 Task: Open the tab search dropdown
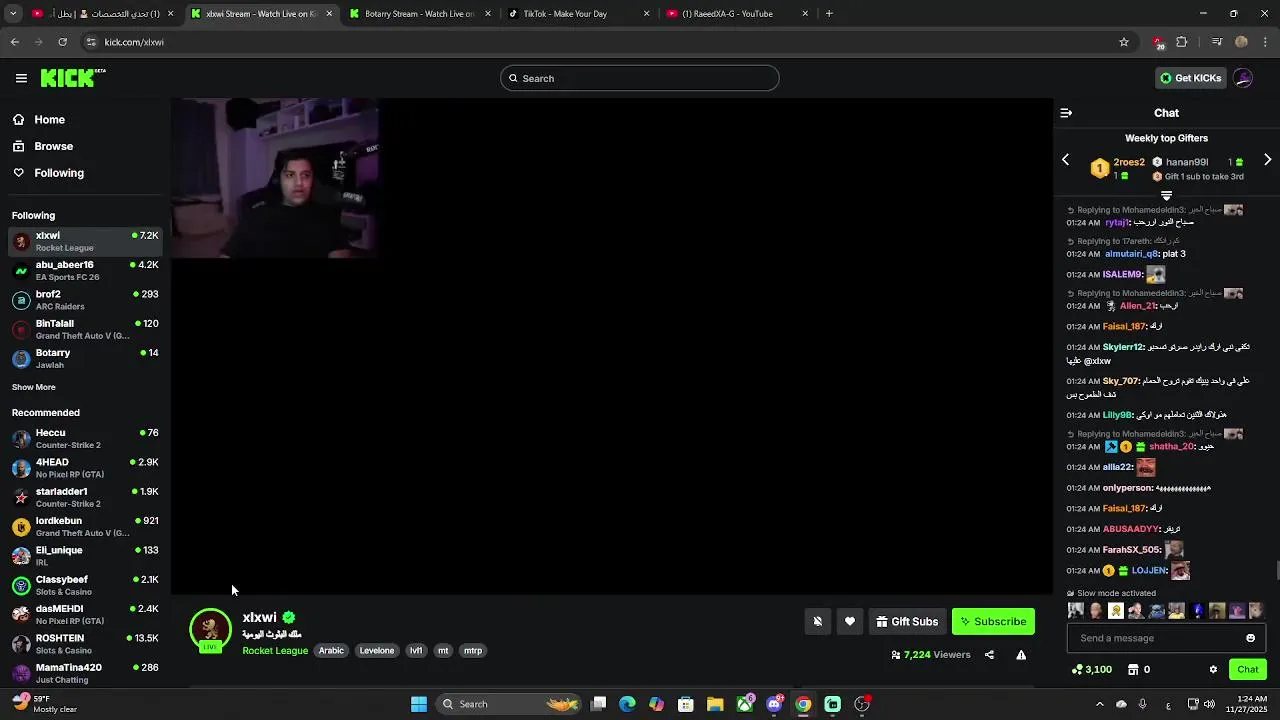coord(14,14)
